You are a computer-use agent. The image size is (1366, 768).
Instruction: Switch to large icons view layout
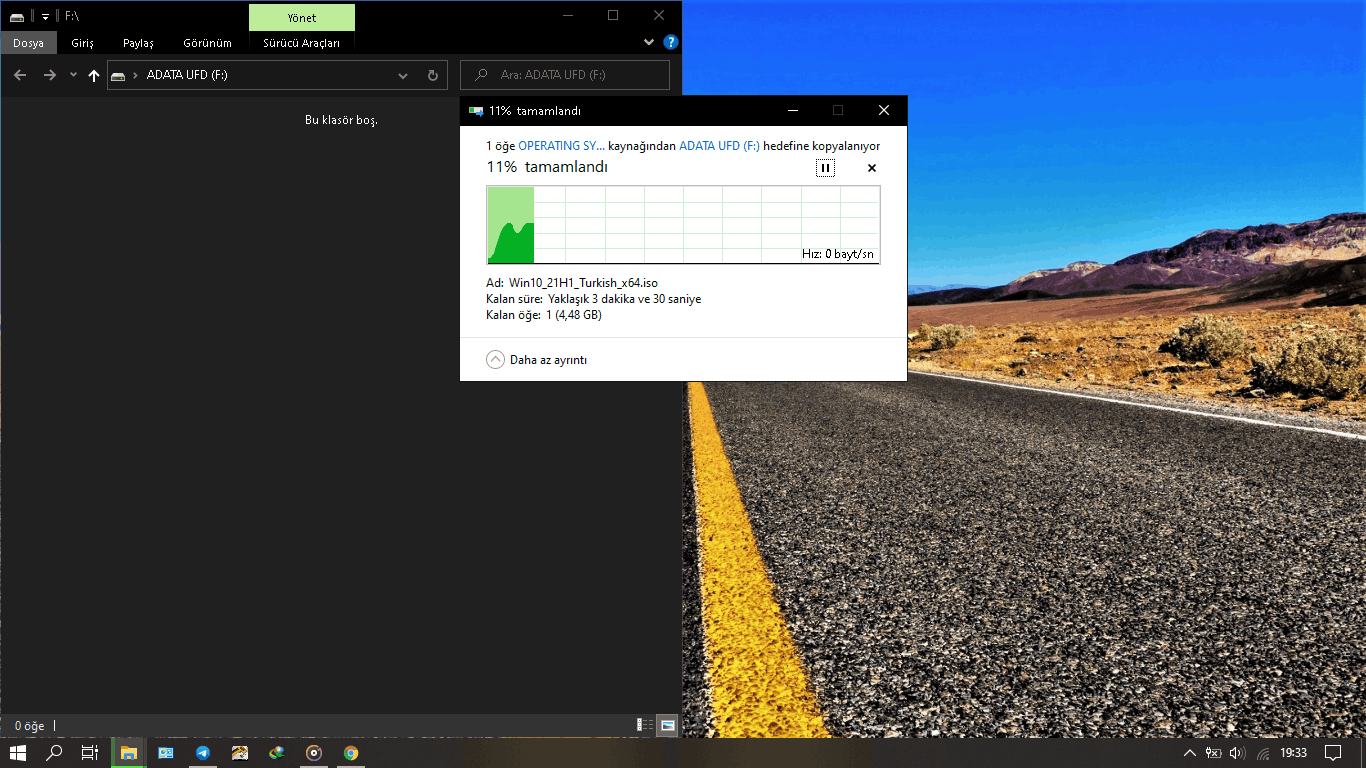pyautogui.click(x=667, y=725)
